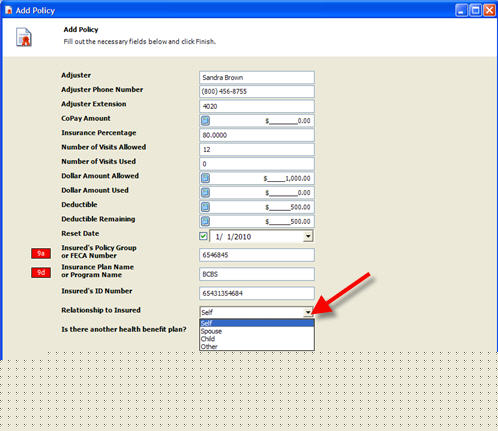Screen dimensions: 498x431
Task: Click the Policy Group or FECA Number field
Action: click(257, 255)
